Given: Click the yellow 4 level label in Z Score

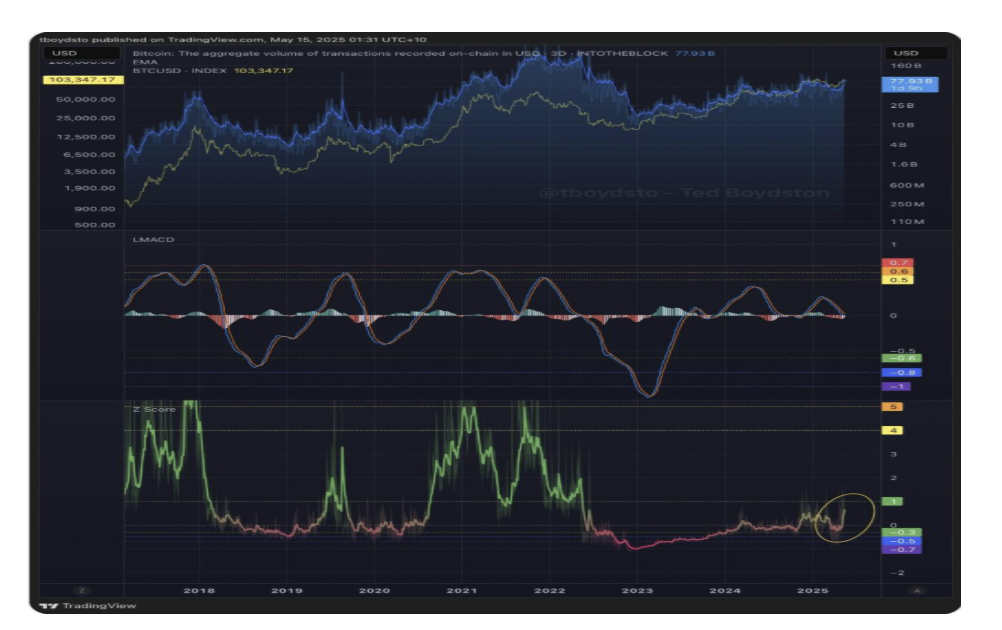Looking at the screenshot, I should click(892, 431).
